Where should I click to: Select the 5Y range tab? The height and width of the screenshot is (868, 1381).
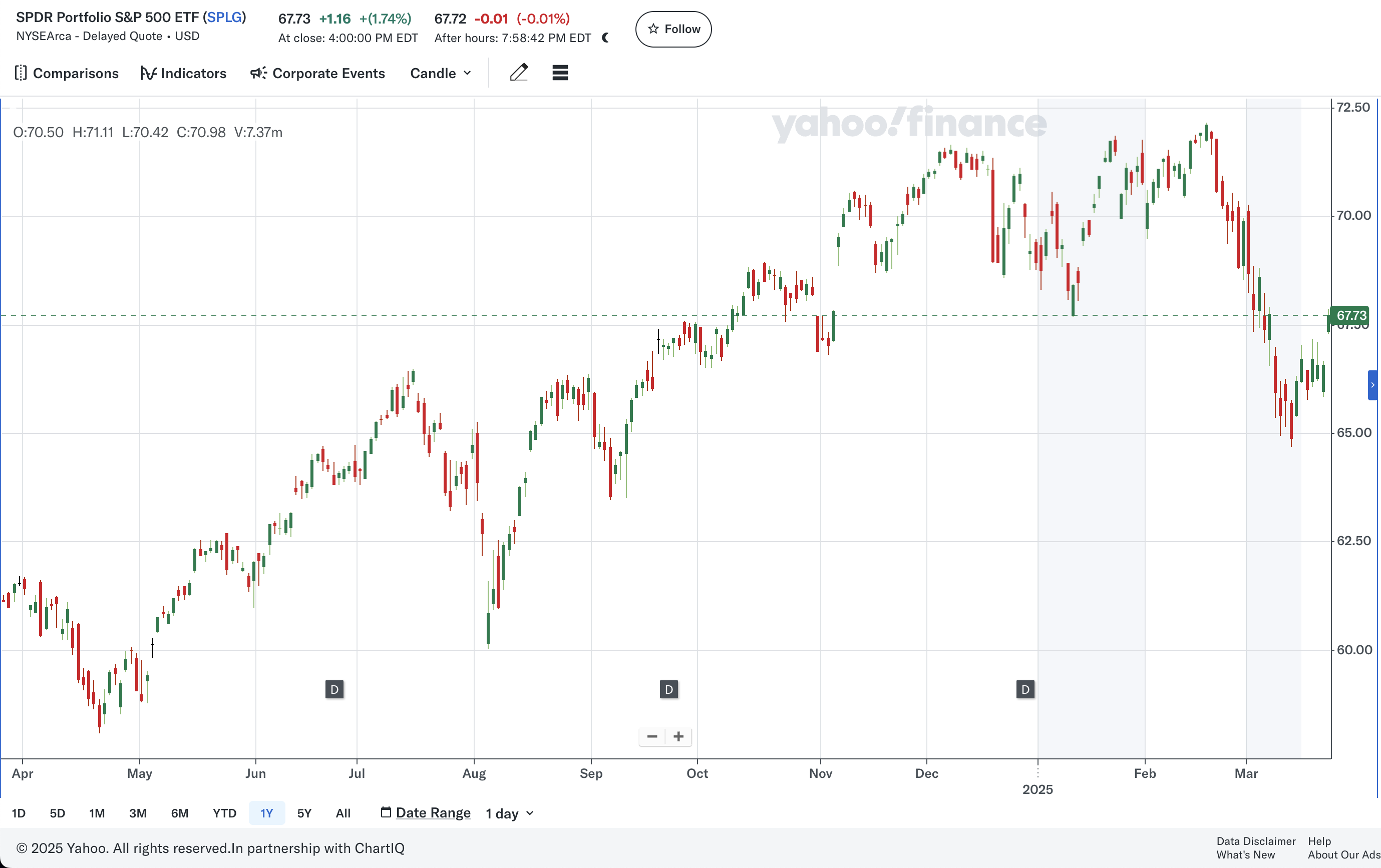click(x=304, y=813)
